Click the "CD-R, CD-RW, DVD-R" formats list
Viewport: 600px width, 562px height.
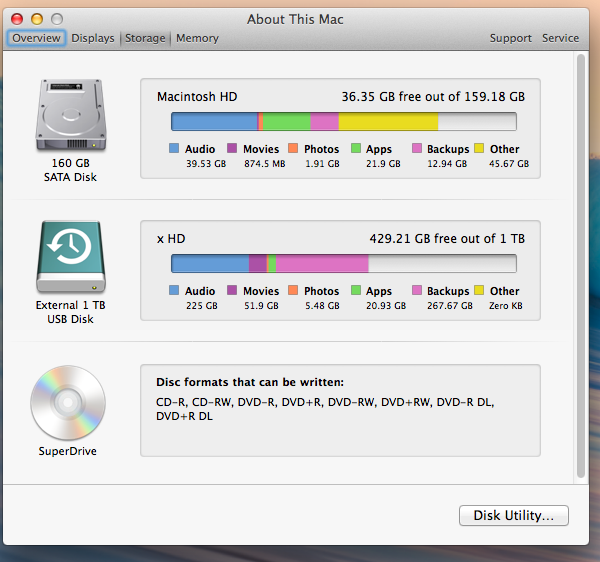(325, 409)
